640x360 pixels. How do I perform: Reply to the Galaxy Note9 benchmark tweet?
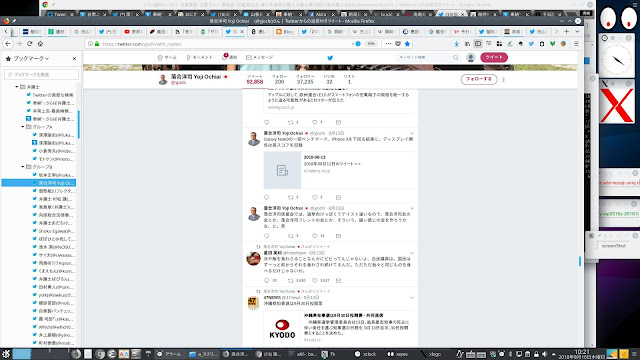(x=267, y=197)
